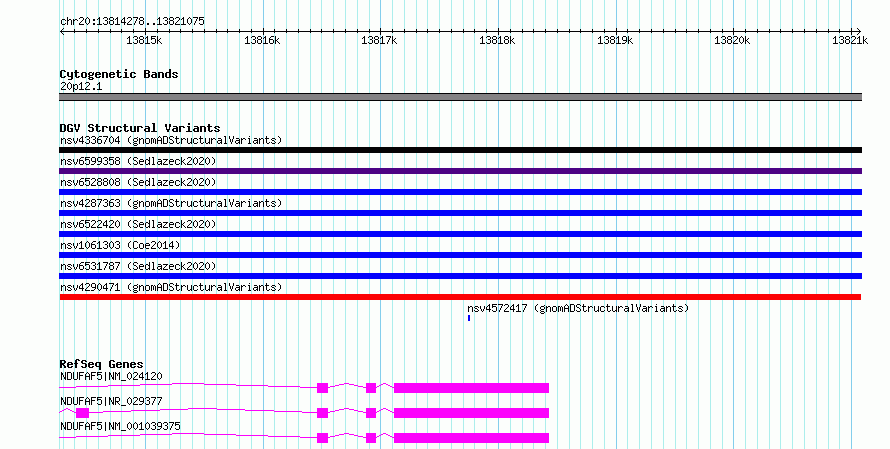Click the nsv6531787 (Sedlazeck2020) label
This screenshot has height=449, width=890.
[x=138, y=266]
